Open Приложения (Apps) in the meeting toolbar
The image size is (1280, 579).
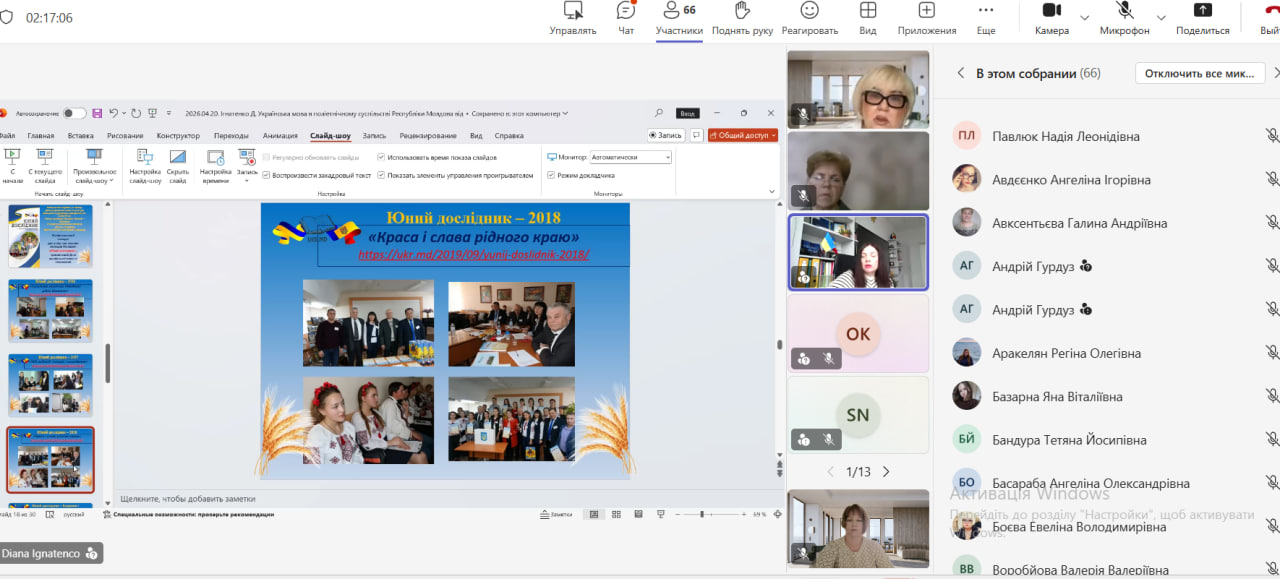927,11
